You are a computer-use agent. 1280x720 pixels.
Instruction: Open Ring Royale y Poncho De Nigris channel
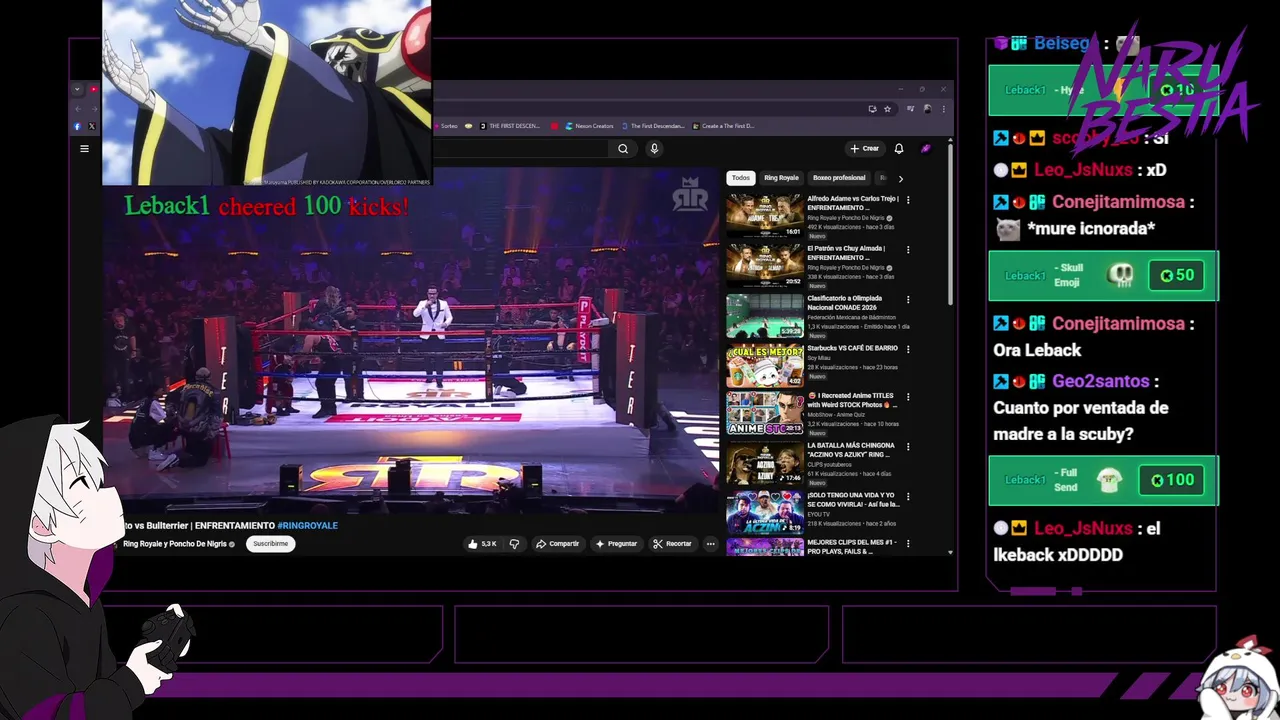pos(174,544)
